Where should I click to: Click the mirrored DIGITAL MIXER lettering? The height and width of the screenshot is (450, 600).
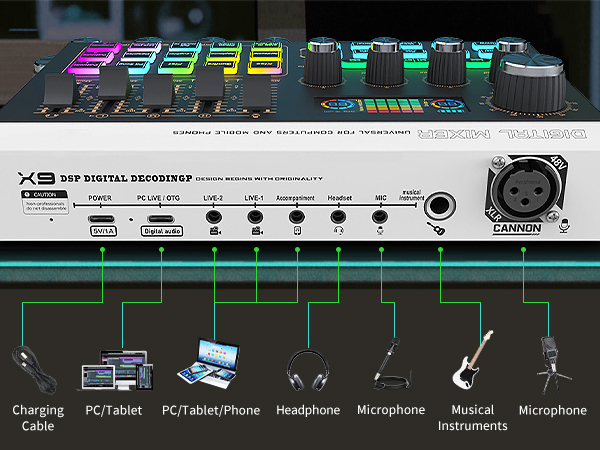pos(502,134)
